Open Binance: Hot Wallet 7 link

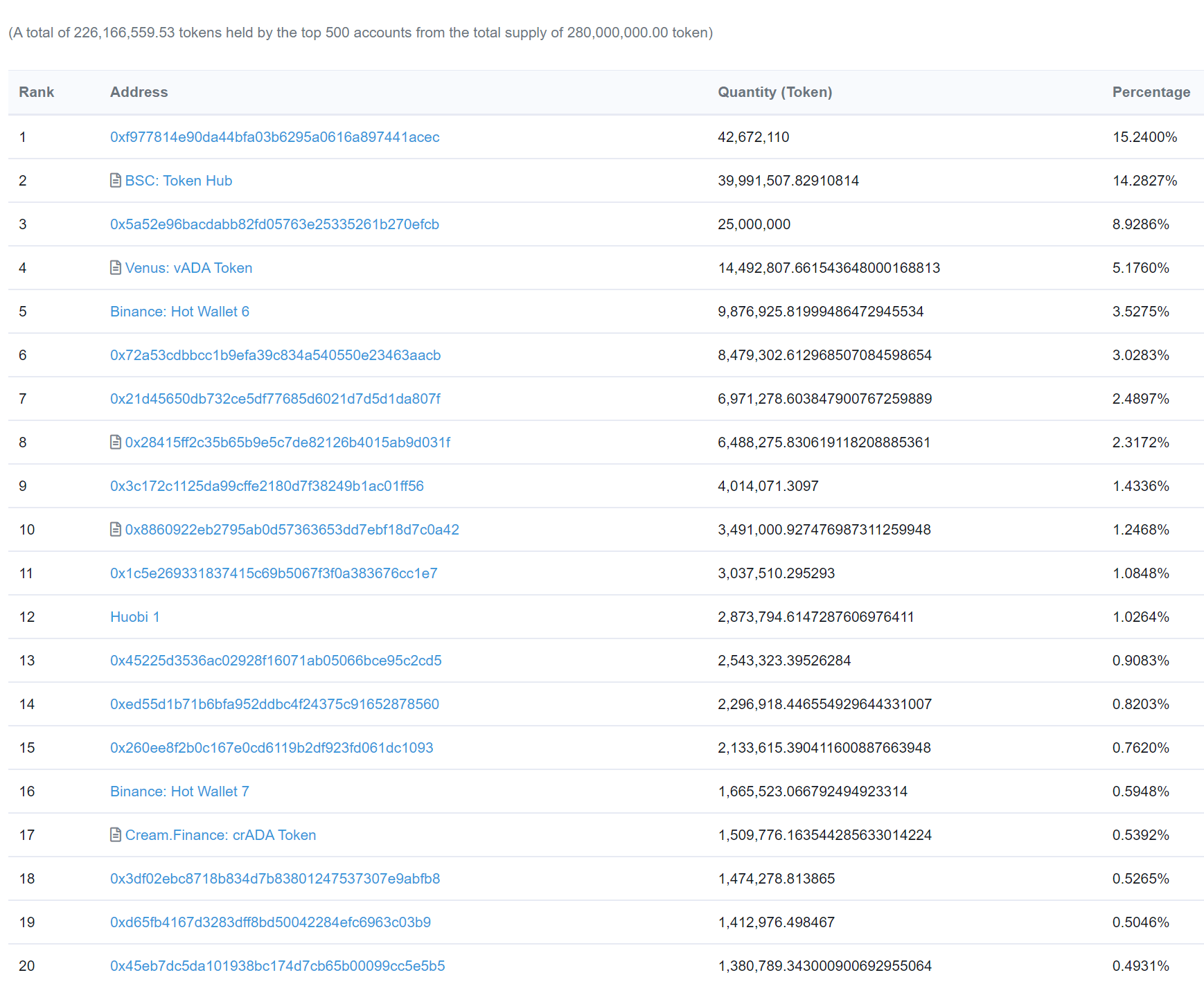(180, 791)
